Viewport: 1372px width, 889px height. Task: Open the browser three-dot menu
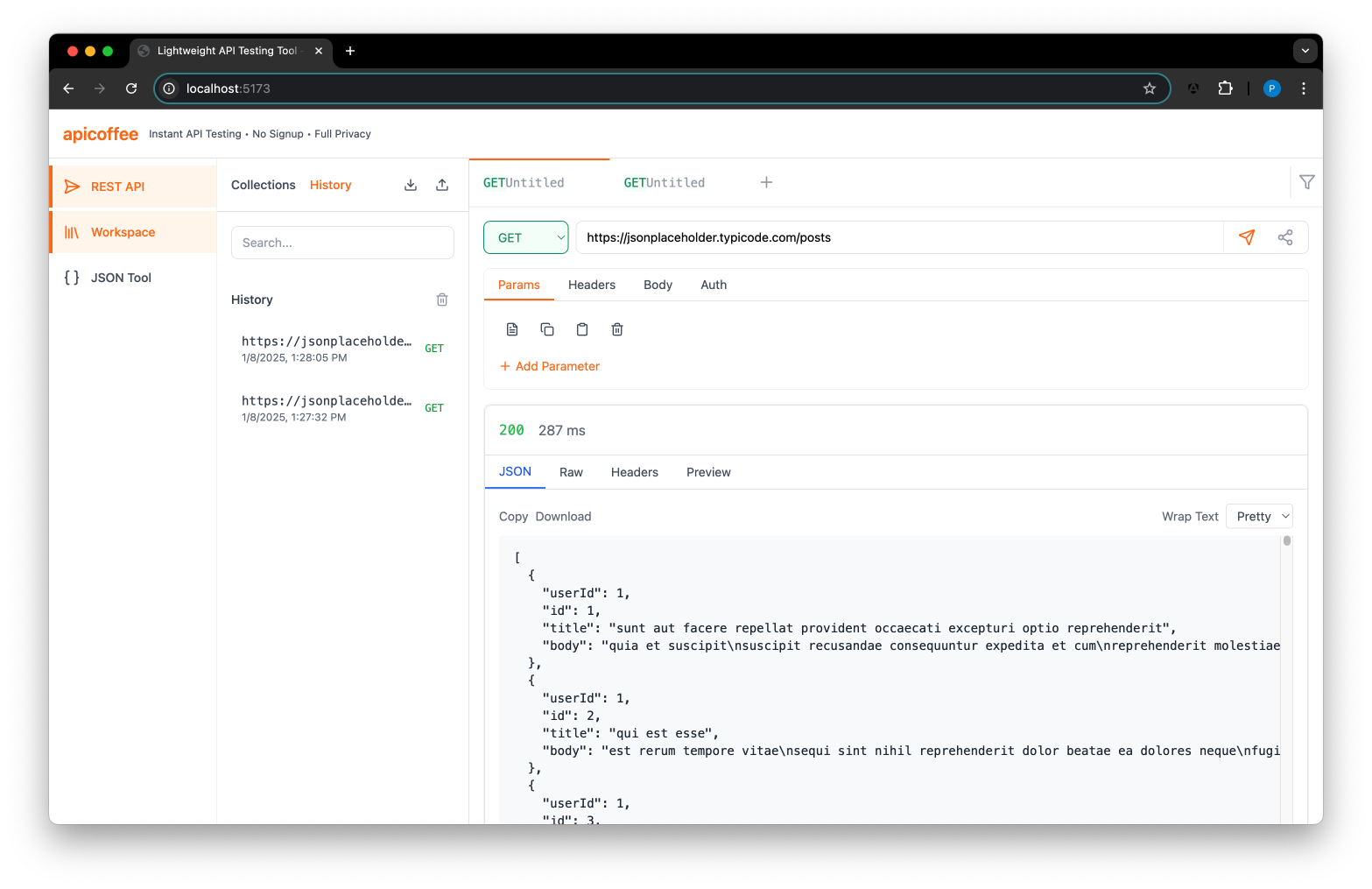click(x=1304, y=88)
